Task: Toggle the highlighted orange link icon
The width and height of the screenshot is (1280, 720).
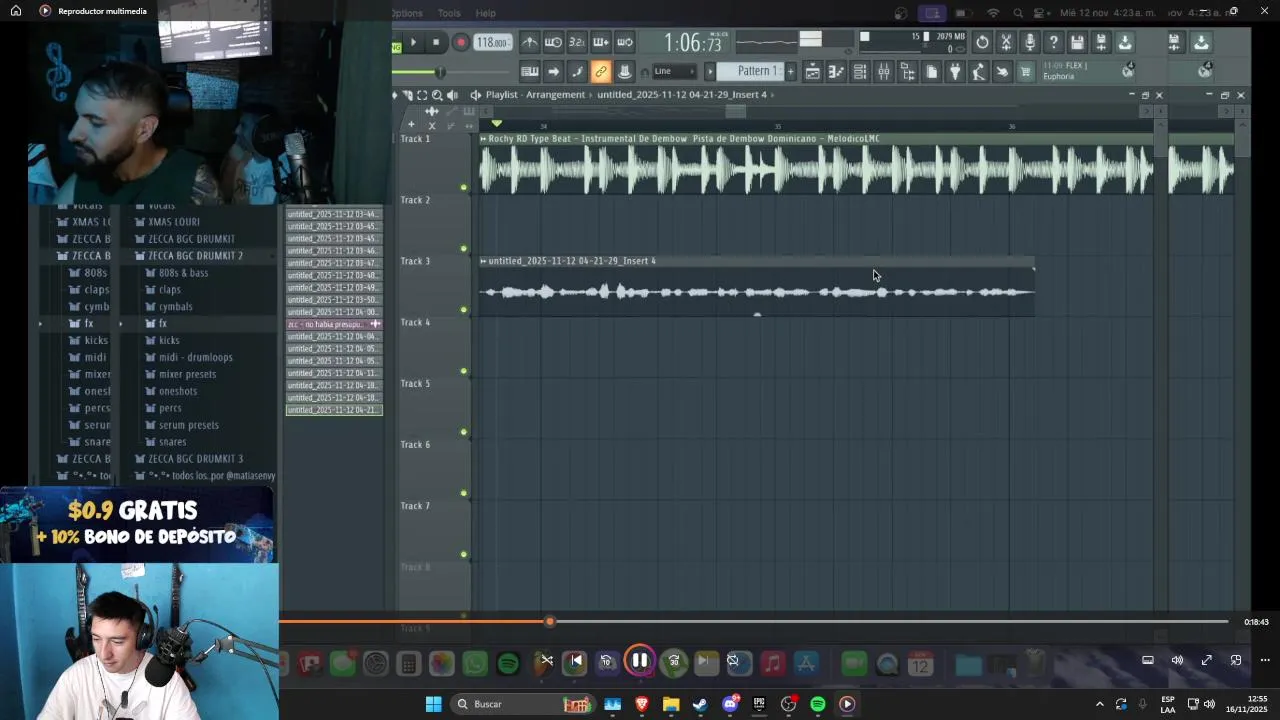Action: pos(600,71)
